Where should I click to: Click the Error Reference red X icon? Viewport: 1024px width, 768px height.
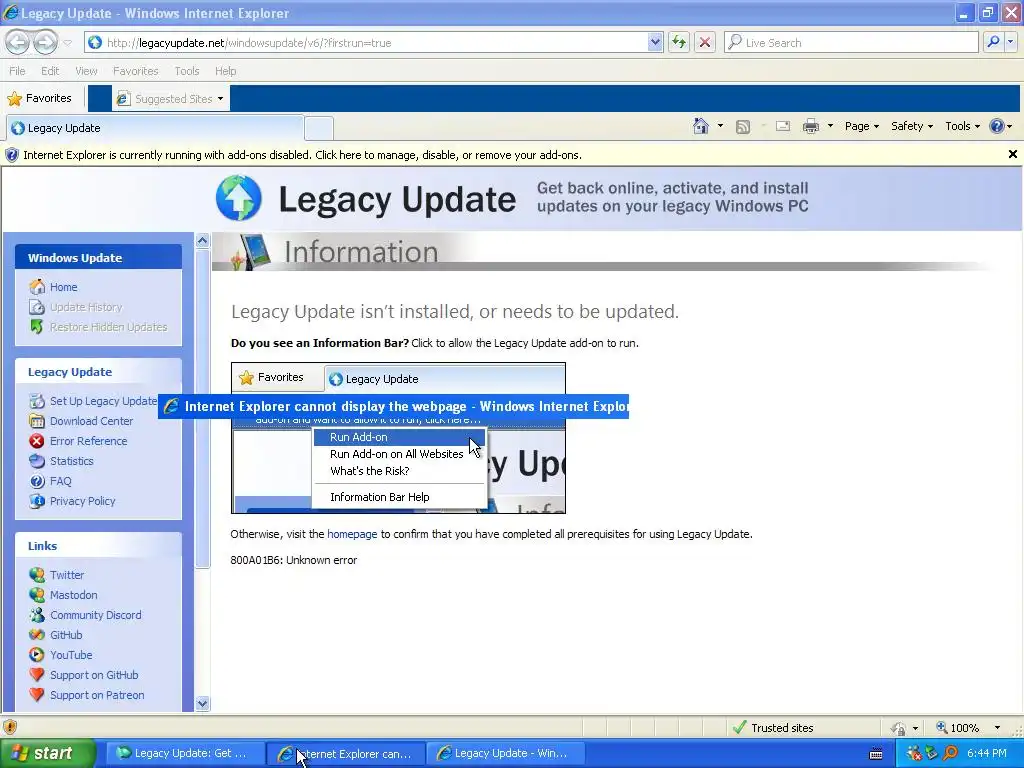click(x=37, y=441)
